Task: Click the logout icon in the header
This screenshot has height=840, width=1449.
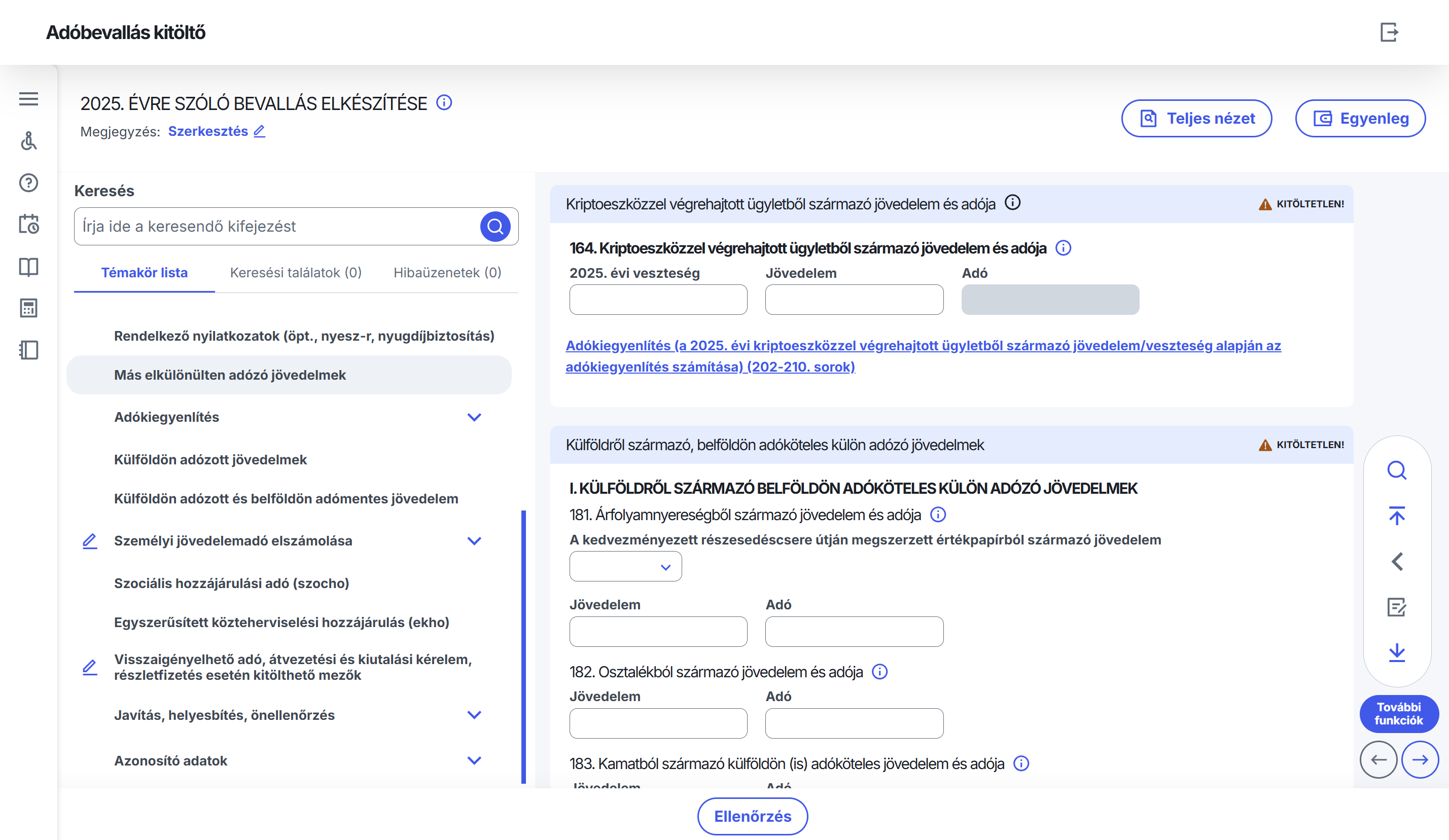Action: 1389,32
